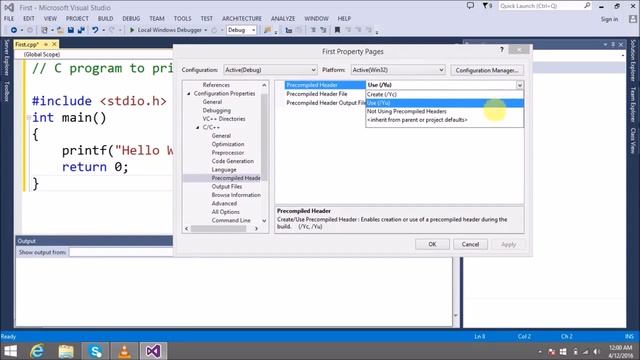Toggle bookmark using the bookmark icon
The width and height of the screenshot is (640, 360).
coord(337,30)
